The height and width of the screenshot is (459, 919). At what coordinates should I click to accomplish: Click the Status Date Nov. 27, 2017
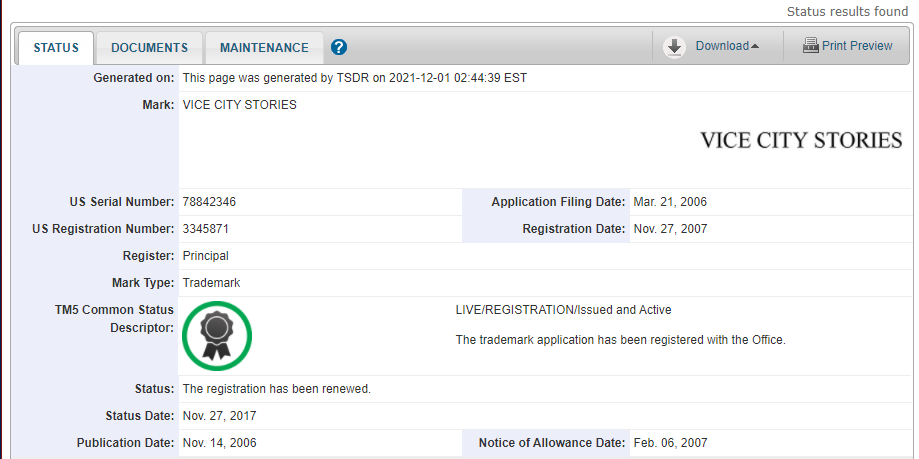coord(220,416)
